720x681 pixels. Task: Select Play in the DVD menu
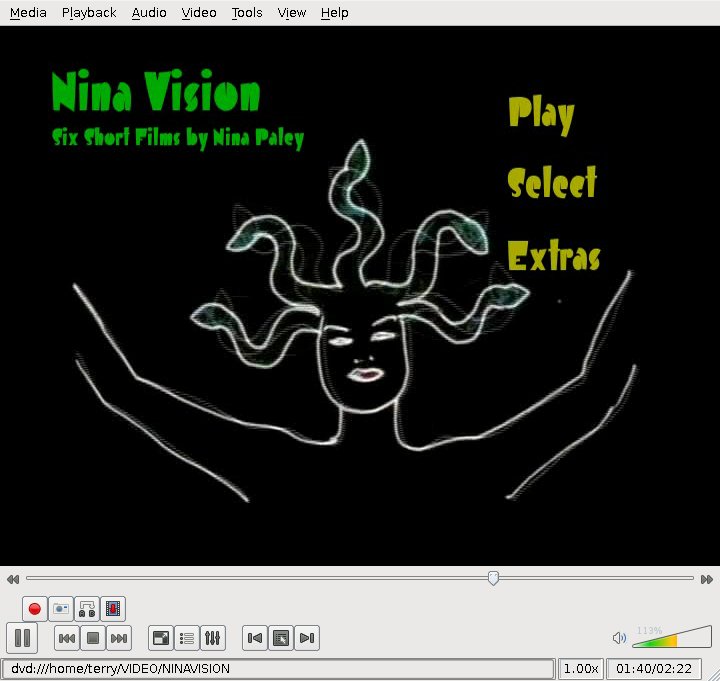tap(542, 116)
